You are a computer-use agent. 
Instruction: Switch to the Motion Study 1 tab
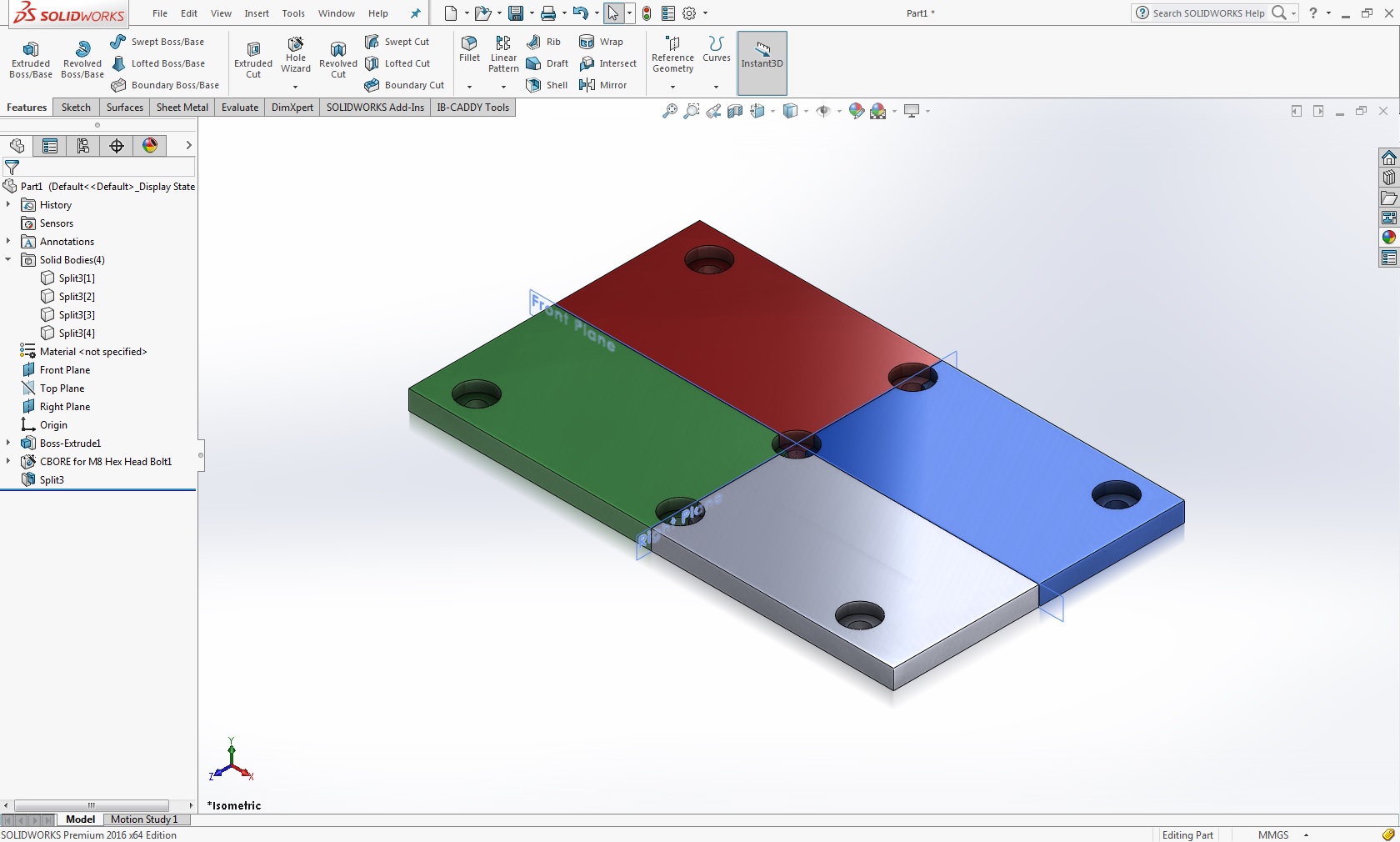click(143, 819)
